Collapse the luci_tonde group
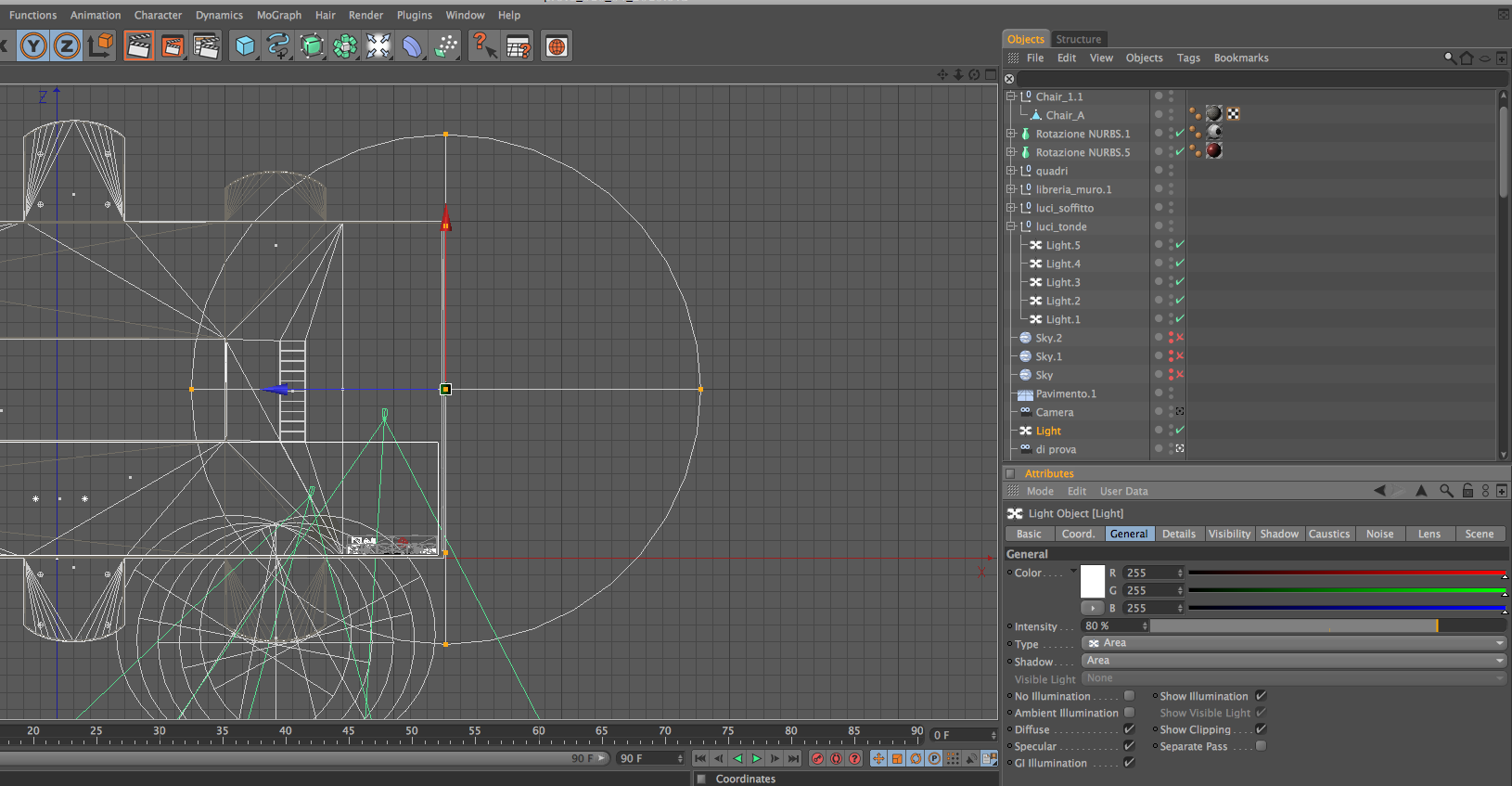This screenshot has width=1512, height=786. [x=1011, y=226]
